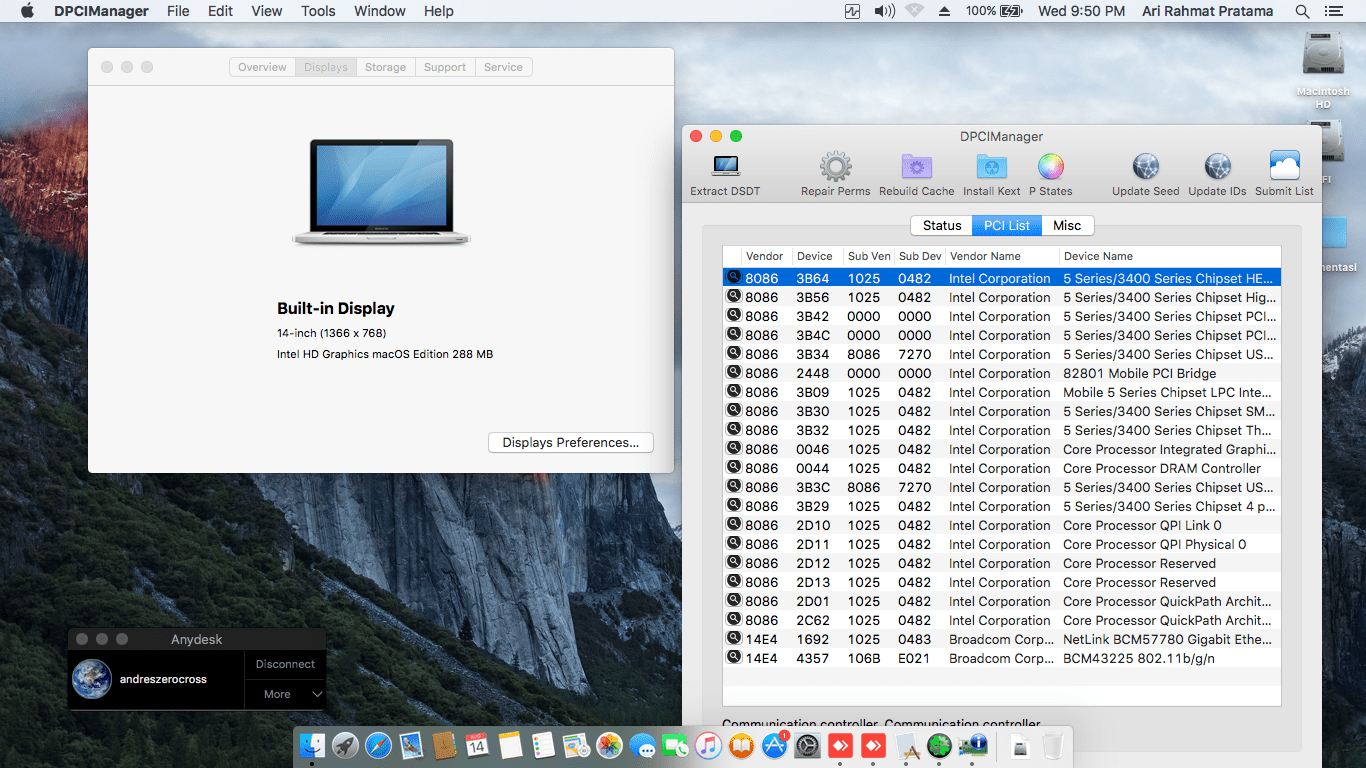Open the Overview tab in About This Mac
This screenshot has height=768, width=1366.
tap(263, 67)
